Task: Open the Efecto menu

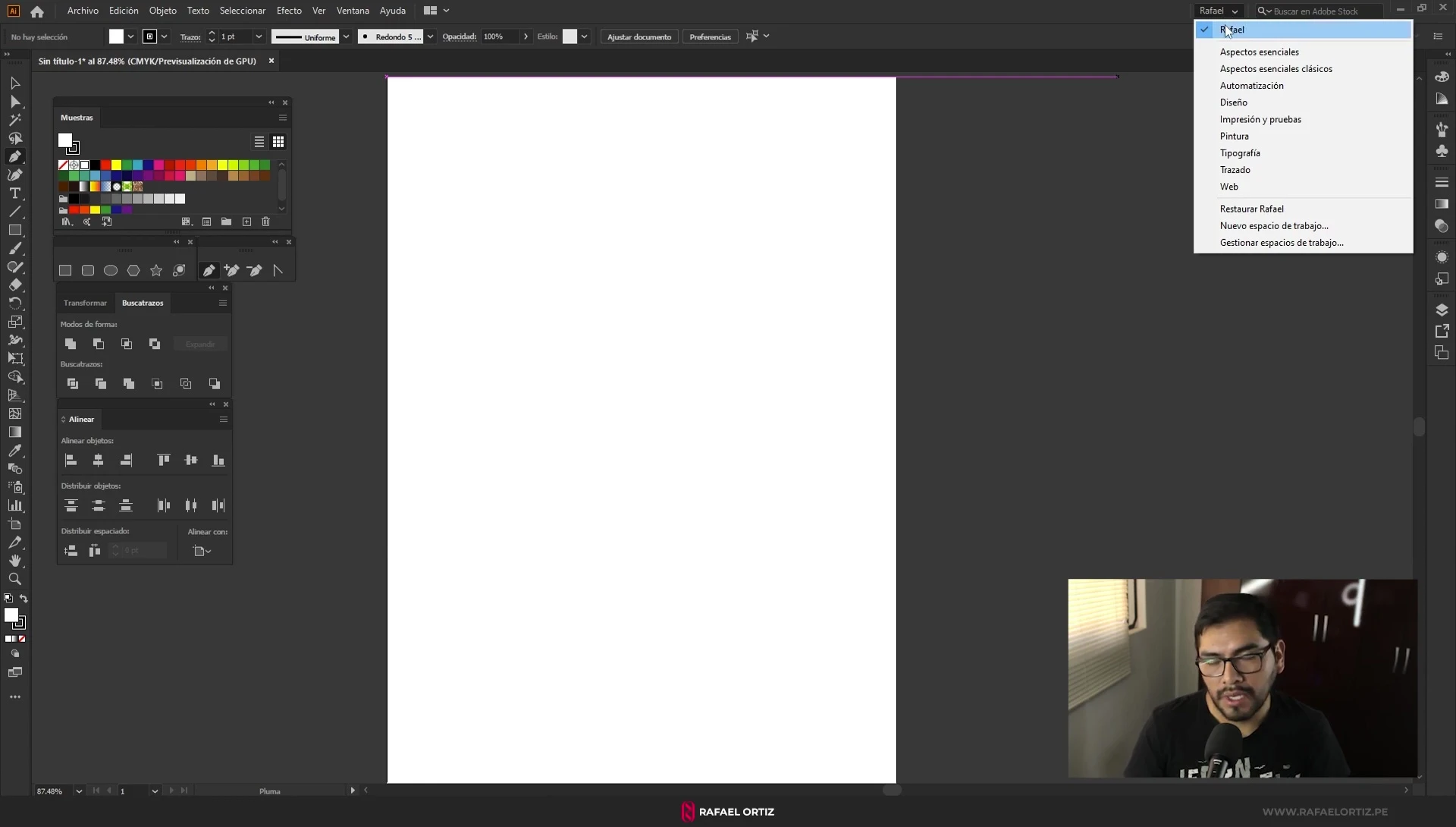Action: pyautogui.click(x=289, y=11)
